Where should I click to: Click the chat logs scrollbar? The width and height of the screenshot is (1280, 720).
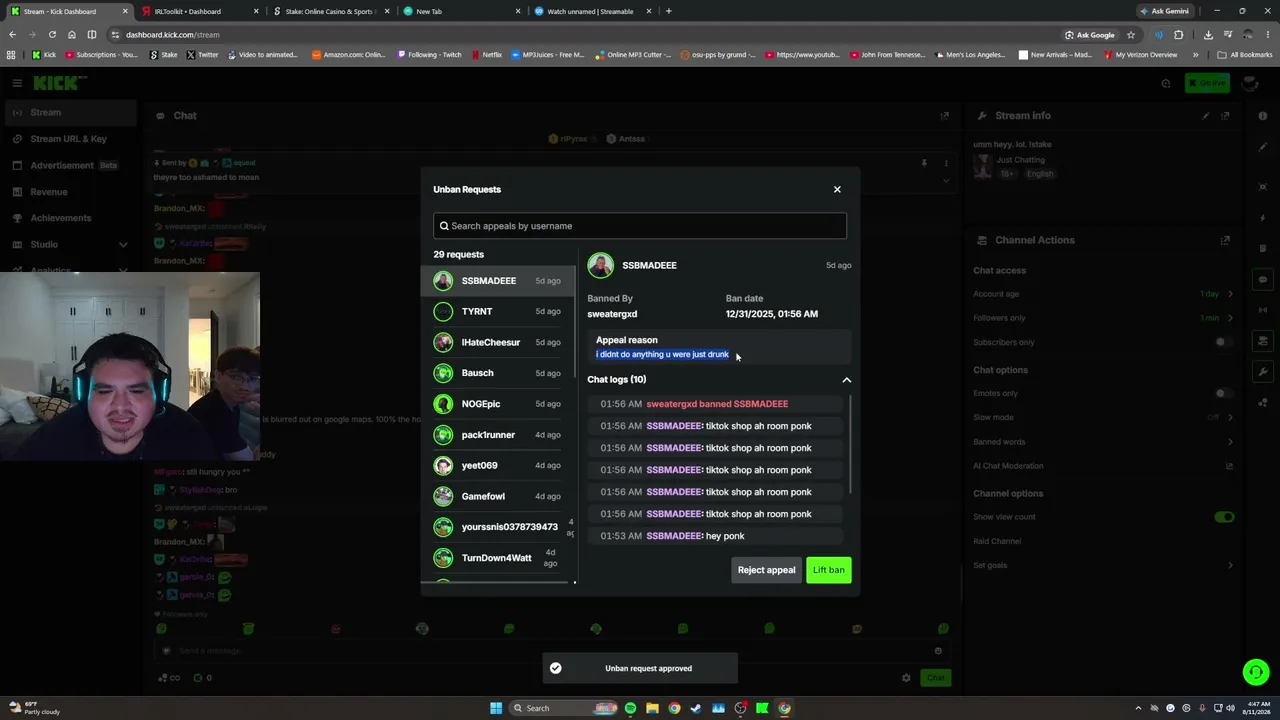click(x=850, y=445)
